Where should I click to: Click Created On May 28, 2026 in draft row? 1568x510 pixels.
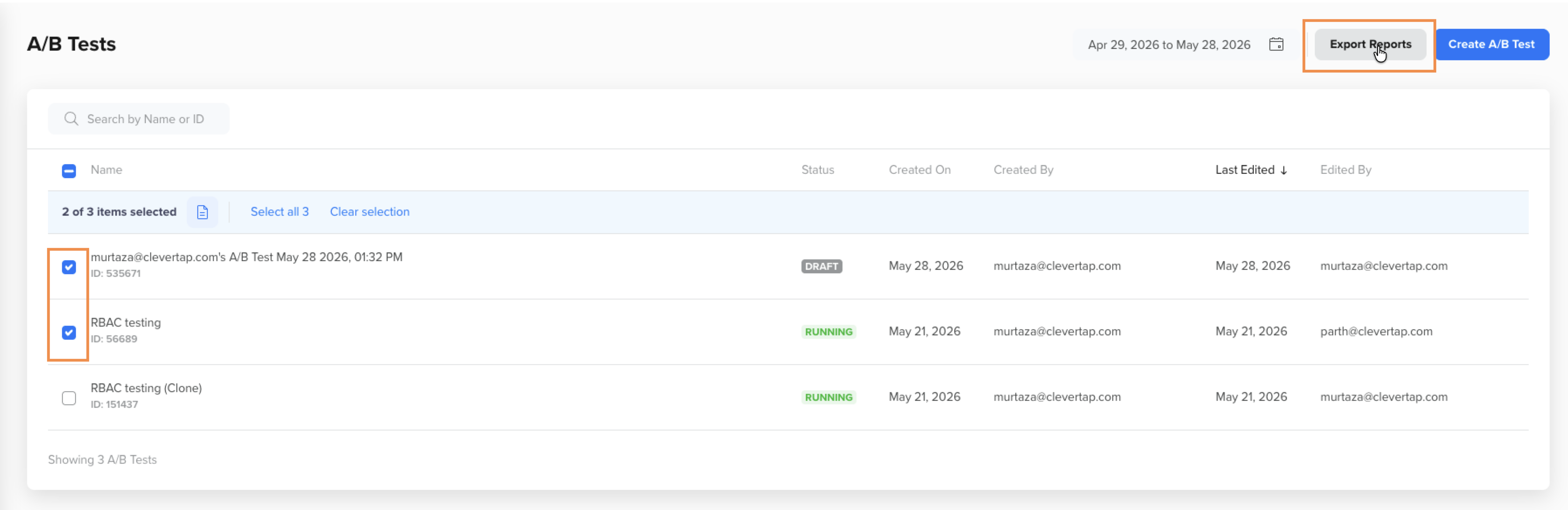[925, 266]
